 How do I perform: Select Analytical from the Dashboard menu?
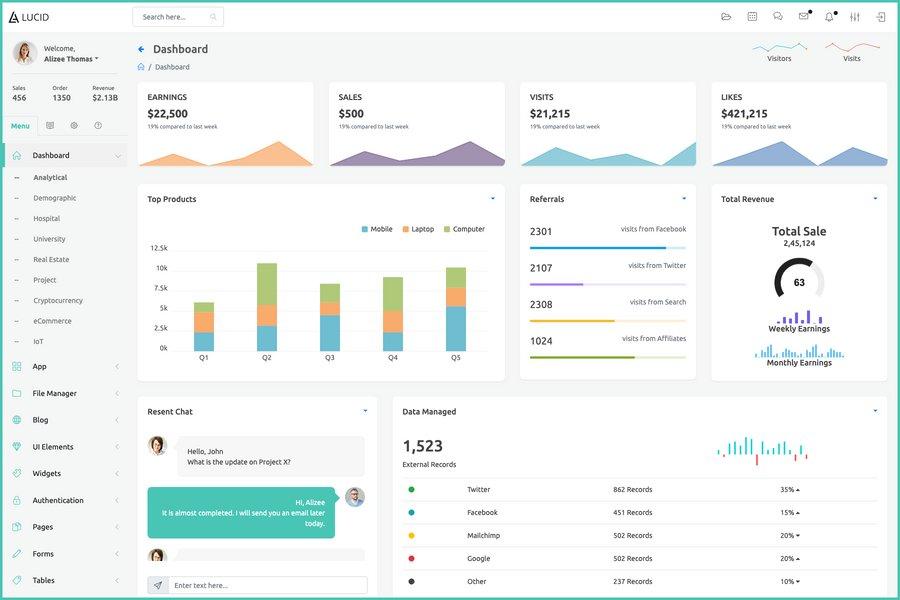click(x=50, y=175)
